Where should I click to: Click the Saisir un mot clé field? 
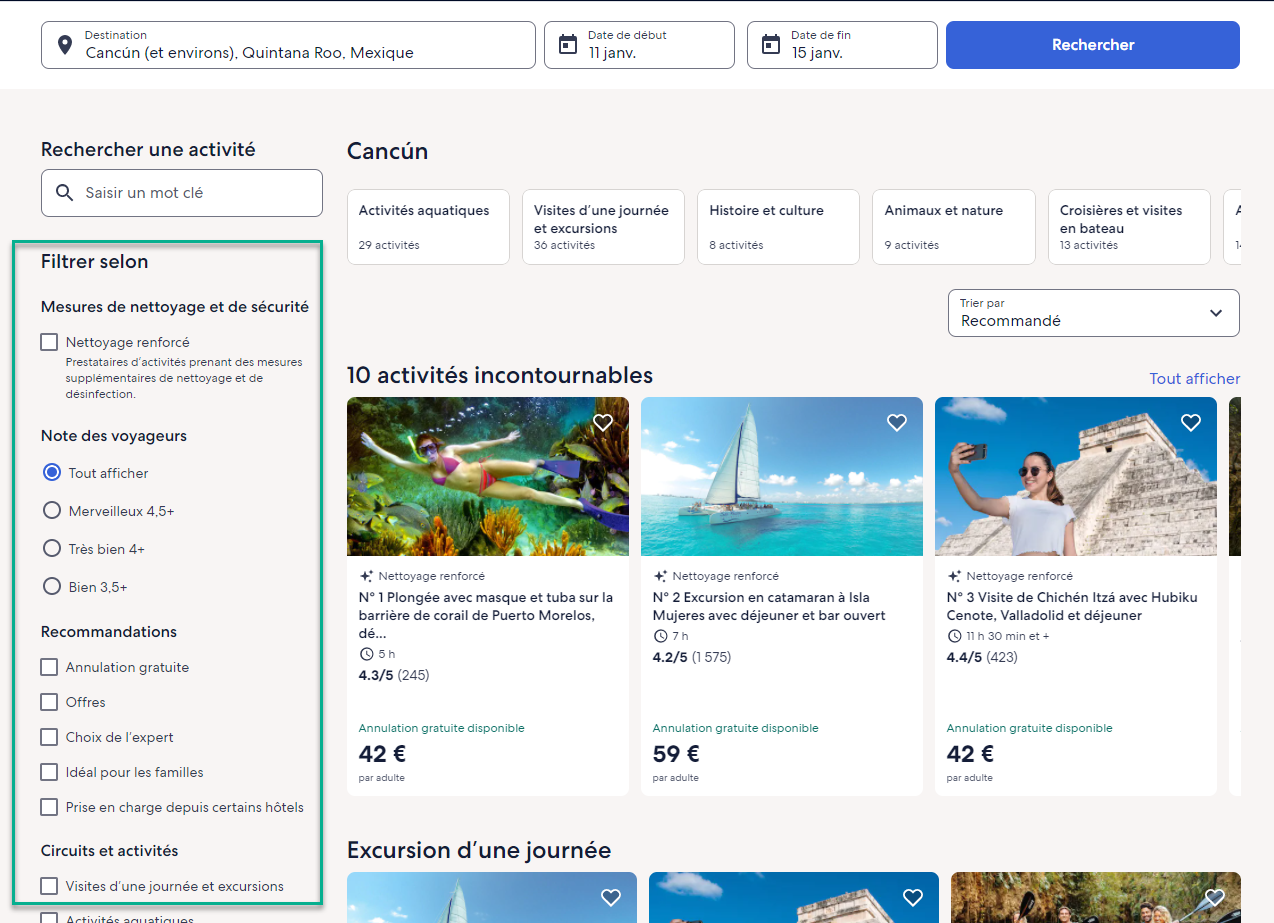[182, 193]
